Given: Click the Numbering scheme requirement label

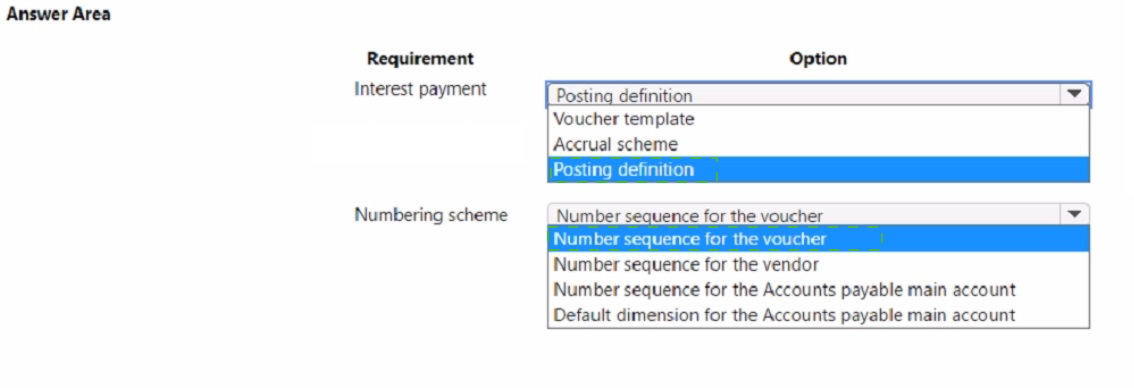Looking at the screenshot, I should pyautogui.click(x=430, y=215).
